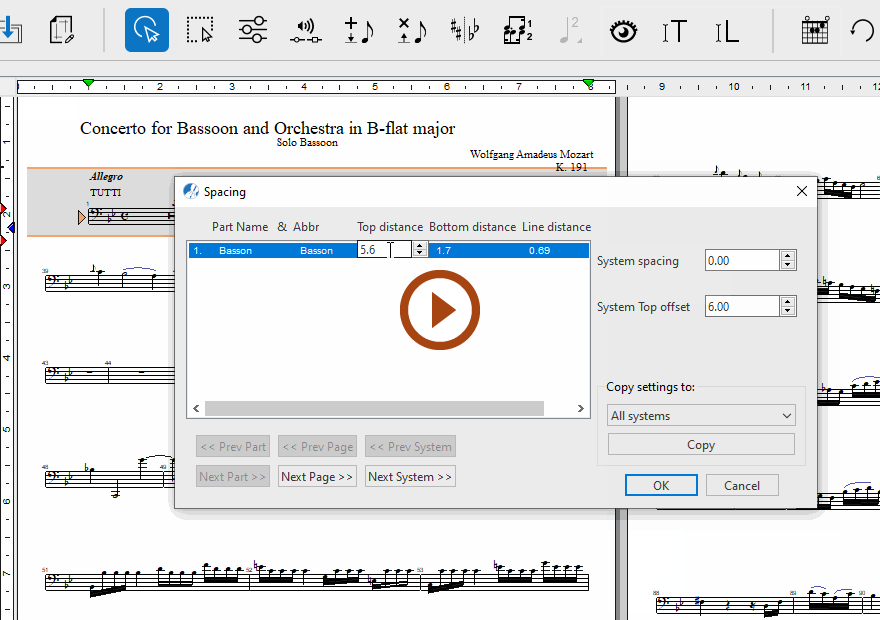Click the import download arrow icon
The image size is (880, 620).
[11, 30]
